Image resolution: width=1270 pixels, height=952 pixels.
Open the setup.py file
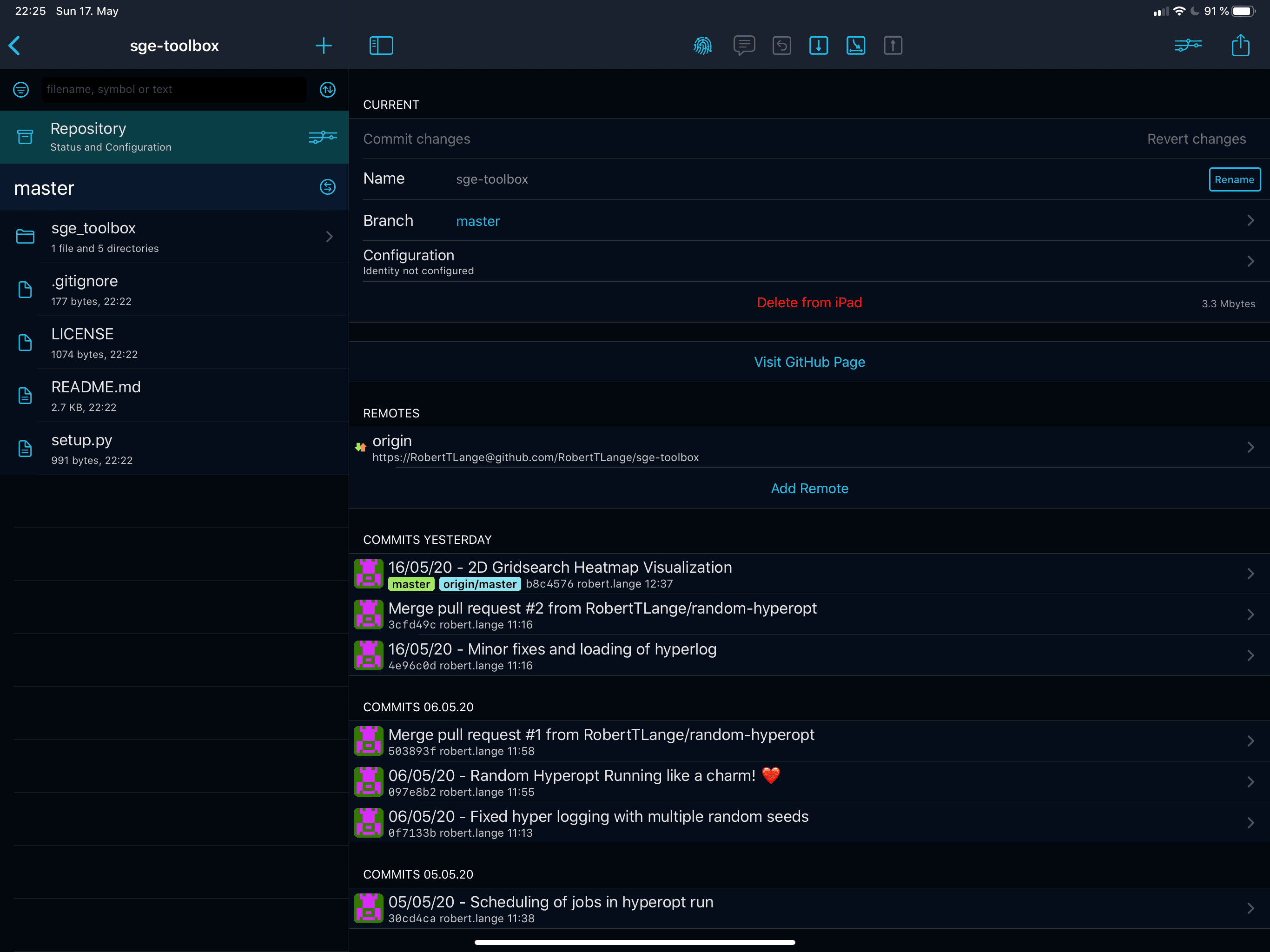pyautogui.click(x=174, y=449)
